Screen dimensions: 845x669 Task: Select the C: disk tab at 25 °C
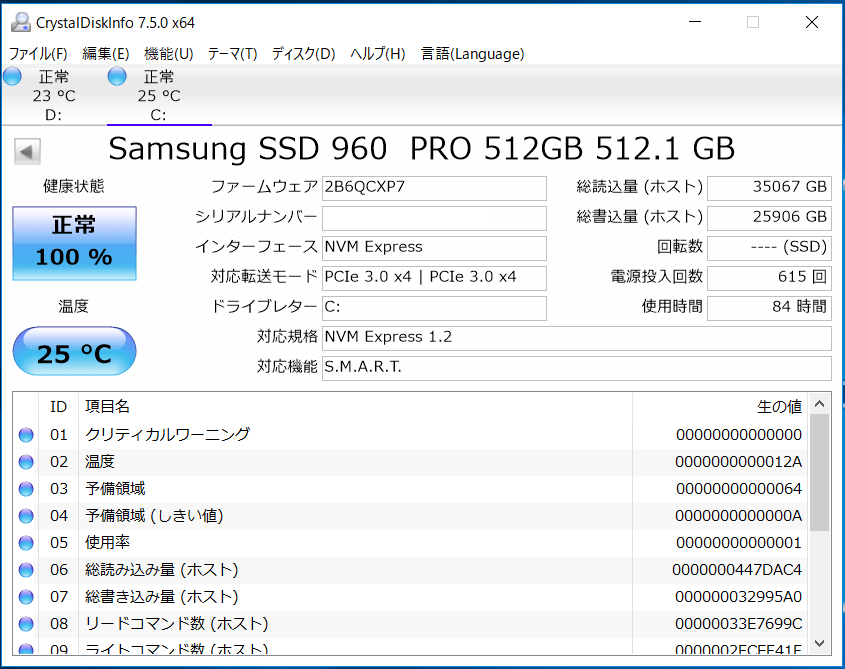(x=160, y=95)
